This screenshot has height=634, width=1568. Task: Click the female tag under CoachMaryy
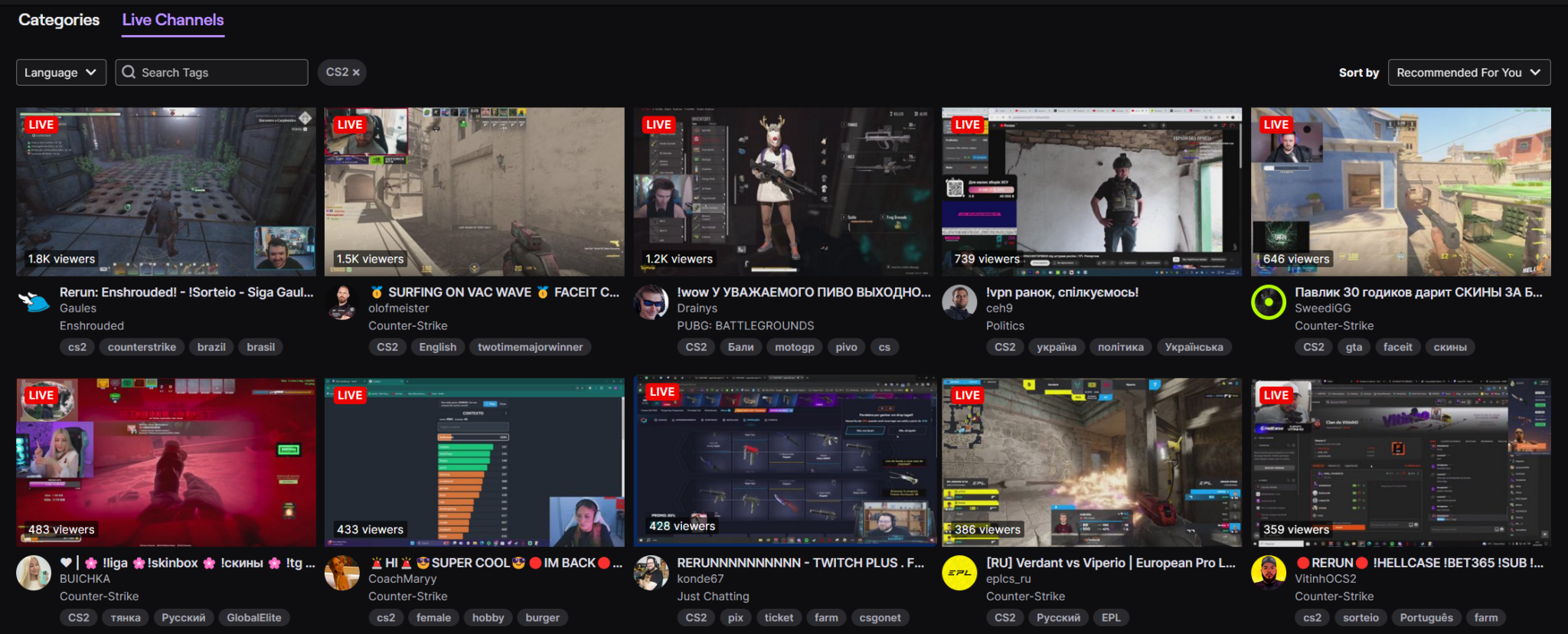click(434, 618)
